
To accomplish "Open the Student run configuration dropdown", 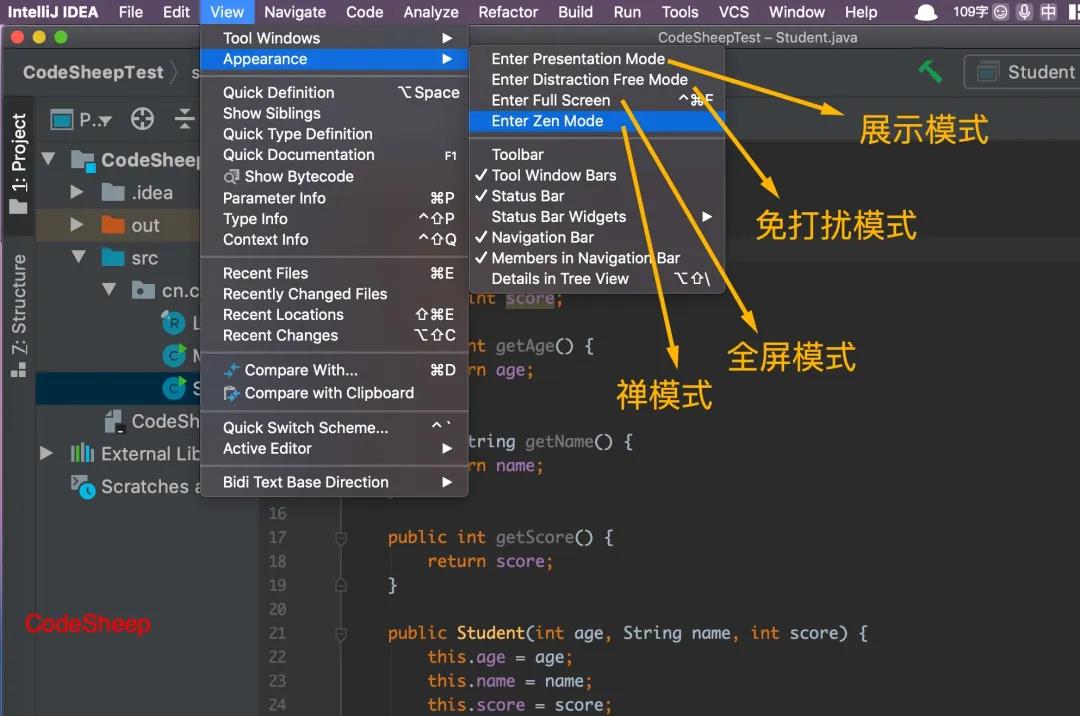I will 1023,72.
